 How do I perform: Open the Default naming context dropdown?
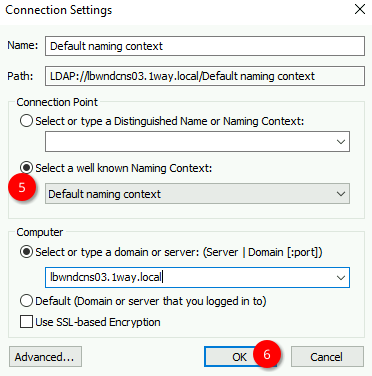197,194
